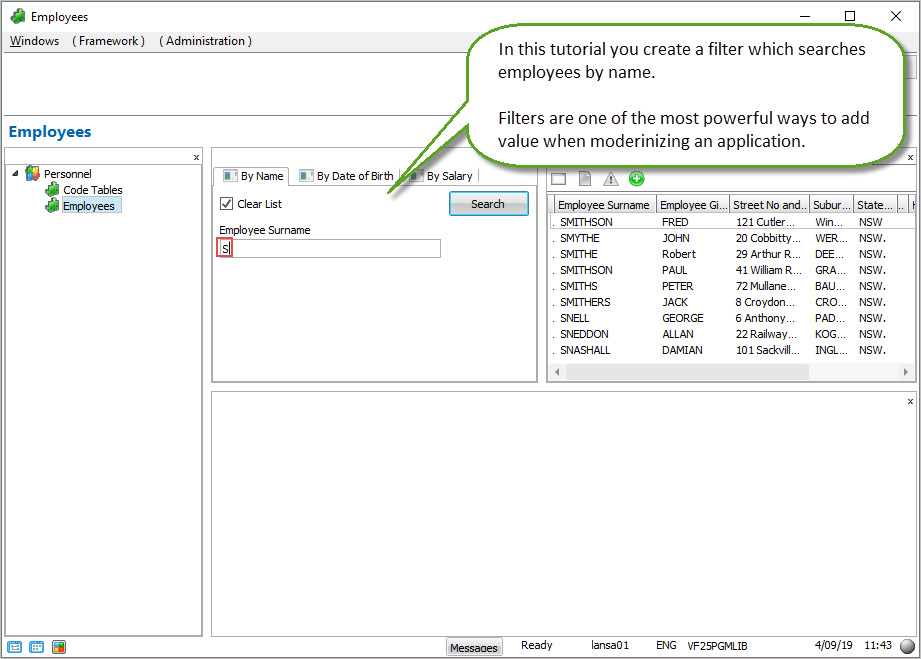The width and height of the screenshot is (921, 659).
Task: Close the navigation tree pane
Action: pyautogui.click(x=196, y=157)
